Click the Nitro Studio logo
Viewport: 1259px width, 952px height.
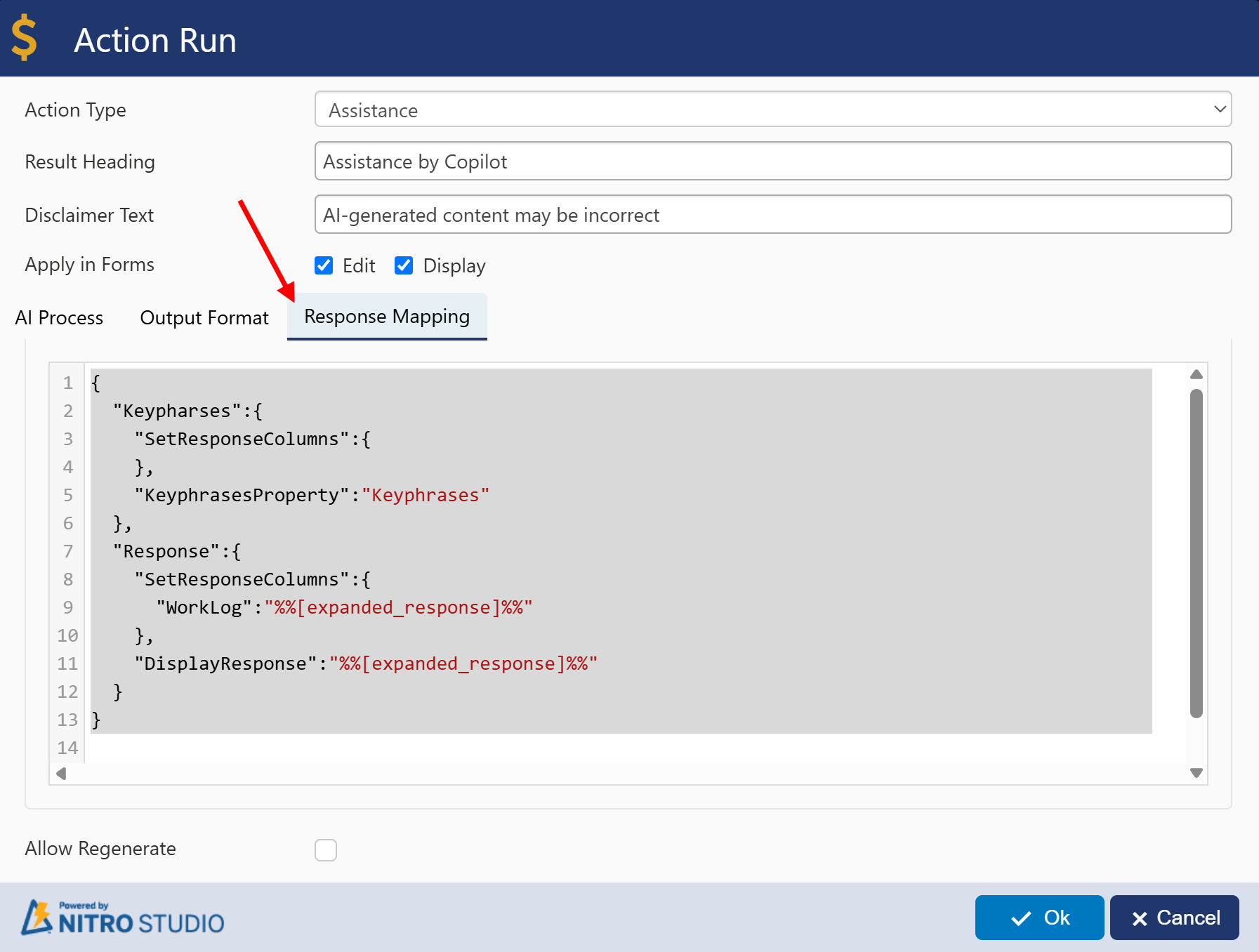123,918
